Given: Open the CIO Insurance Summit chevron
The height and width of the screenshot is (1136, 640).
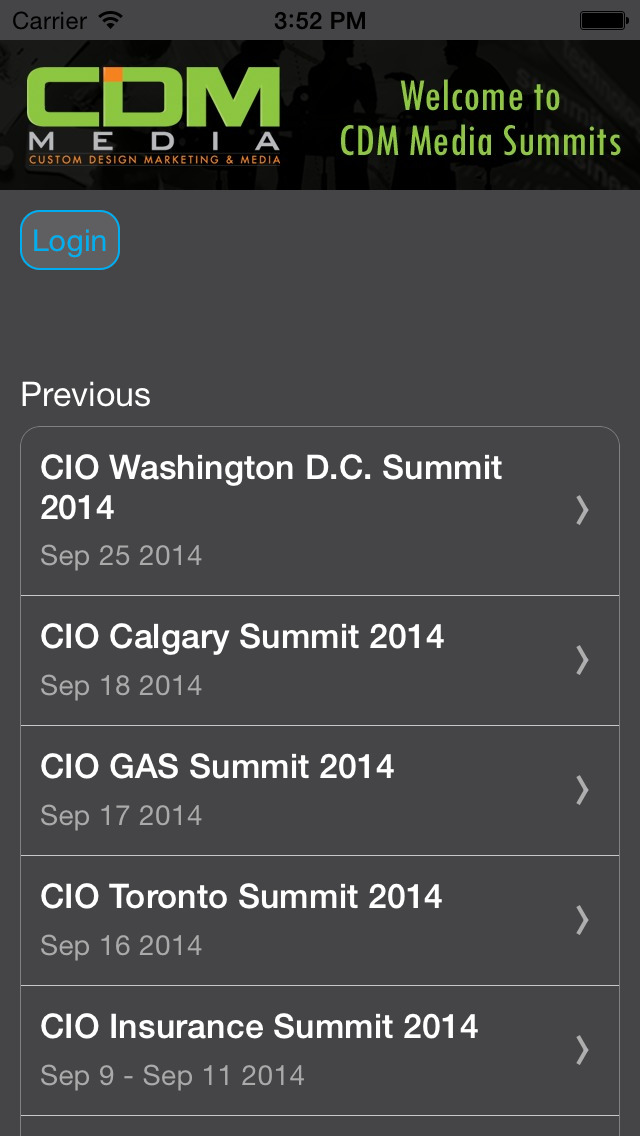Looking at the screenshot, I should point(582,1050).
